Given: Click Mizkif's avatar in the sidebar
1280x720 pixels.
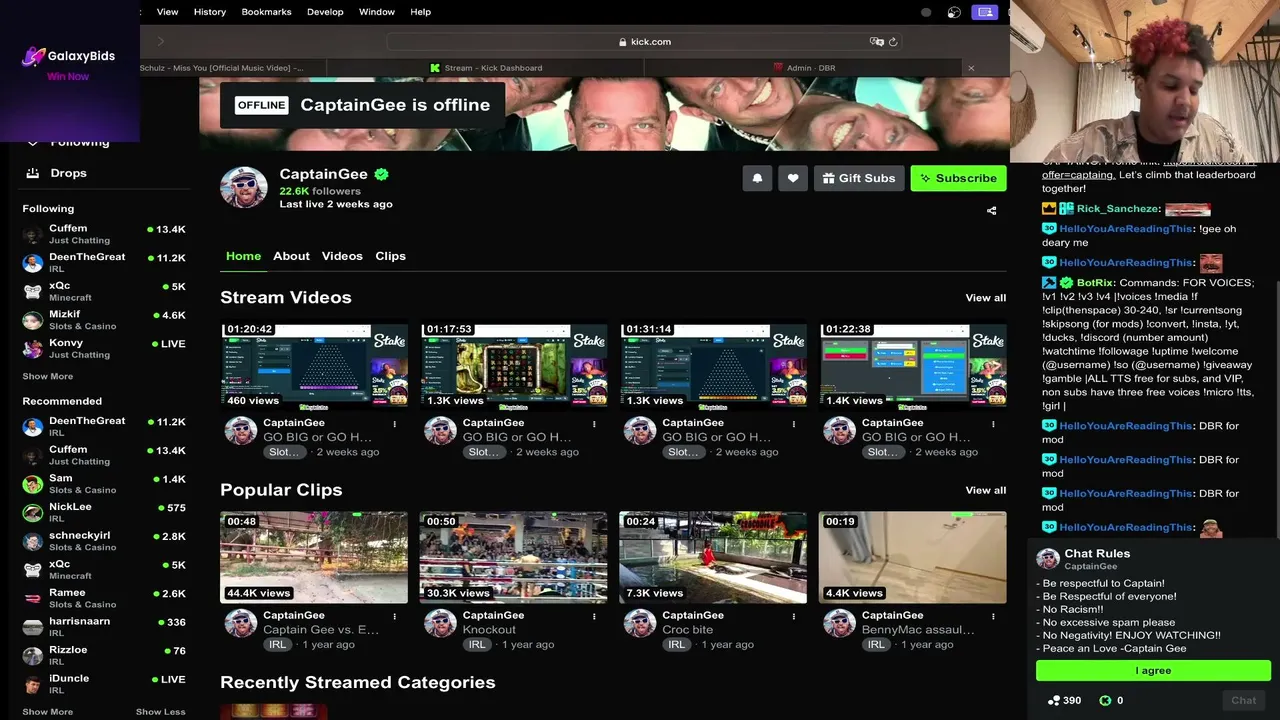Looking at the screenshot, I should pos(33,320).
